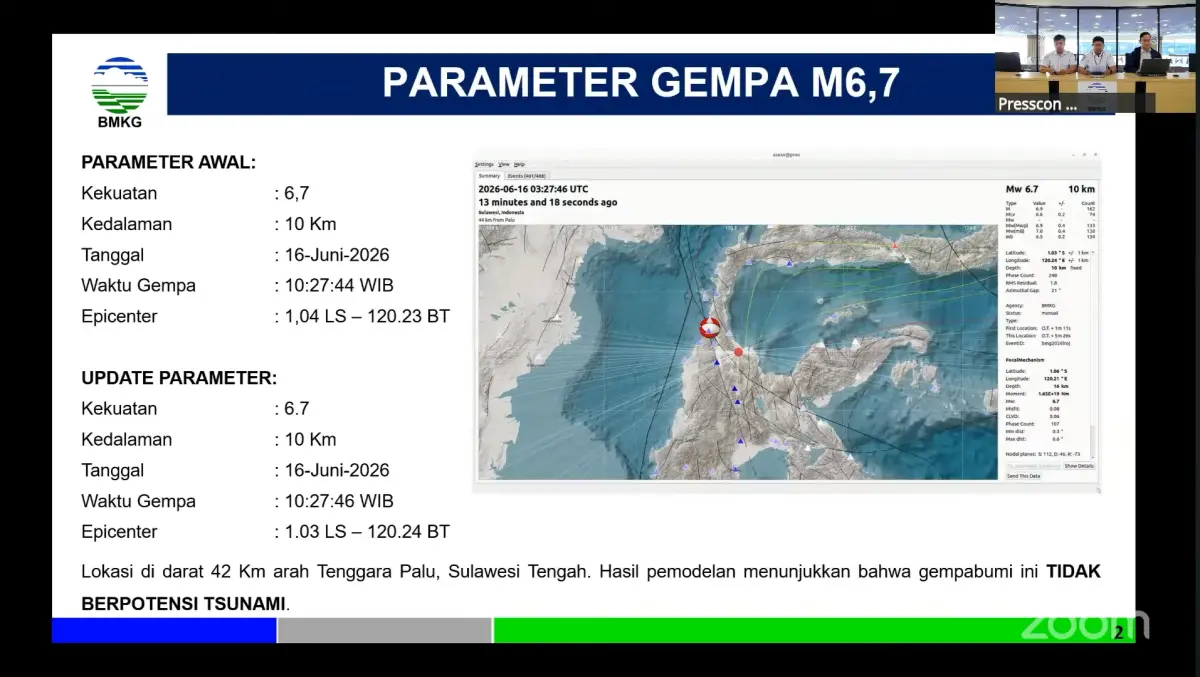Close the seismic app window
Screen dimensions: 1200x677
(1095, 155)
